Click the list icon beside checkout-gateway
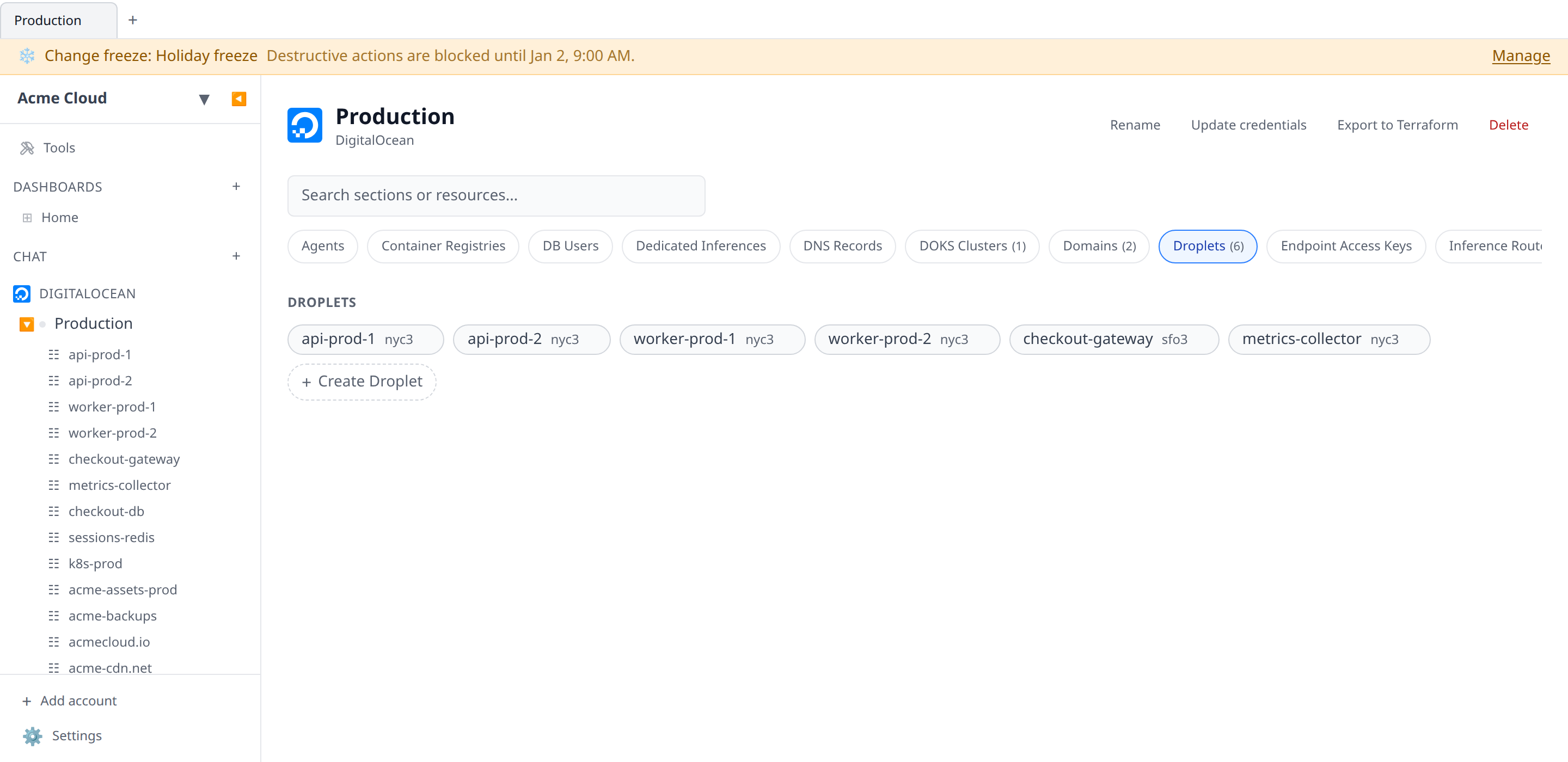Screen dimensions: 1568x762 tap(53, 459)
